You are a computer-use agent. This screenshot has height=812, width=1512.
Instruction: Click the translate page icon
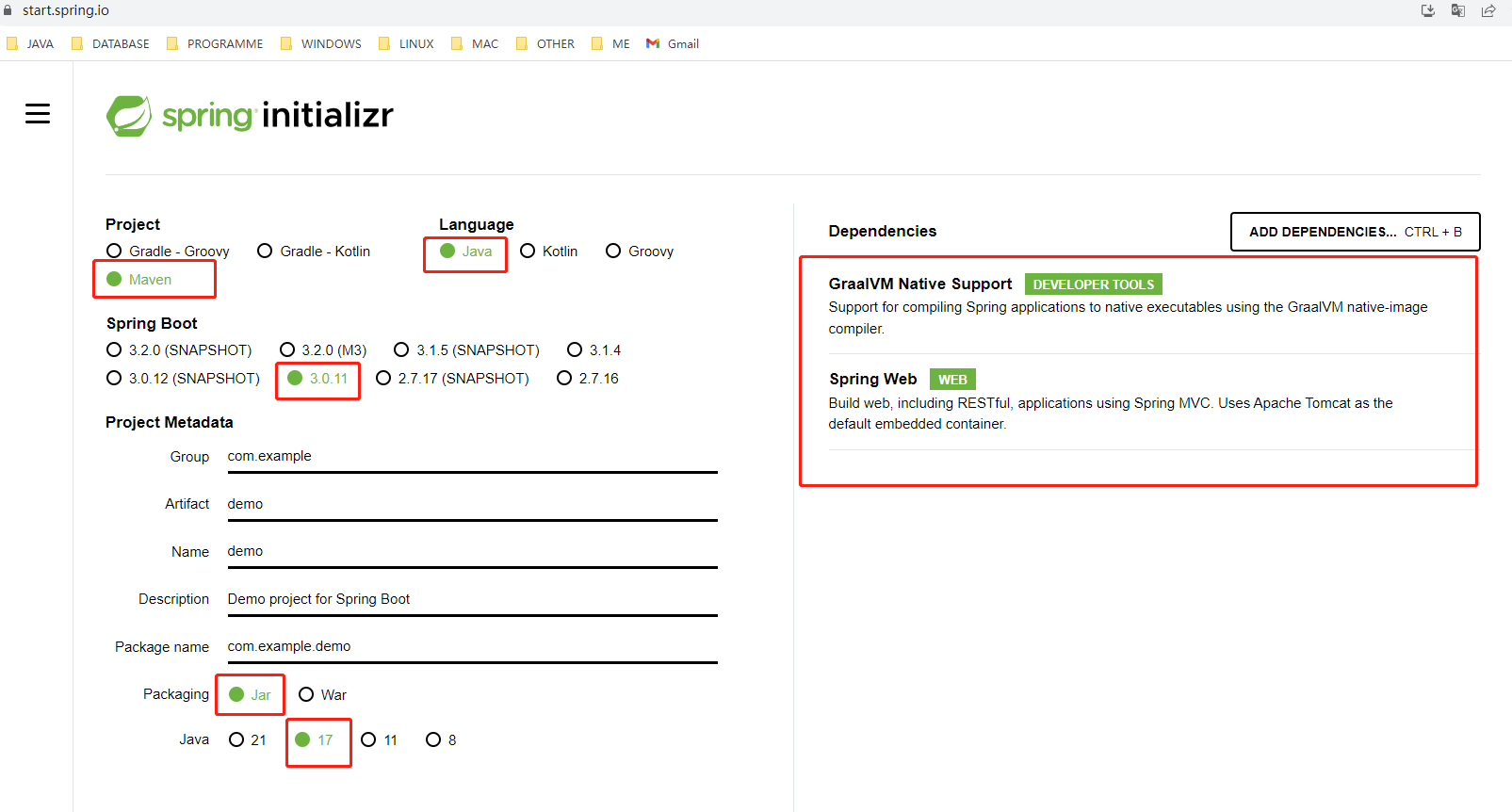(1457, 11)
